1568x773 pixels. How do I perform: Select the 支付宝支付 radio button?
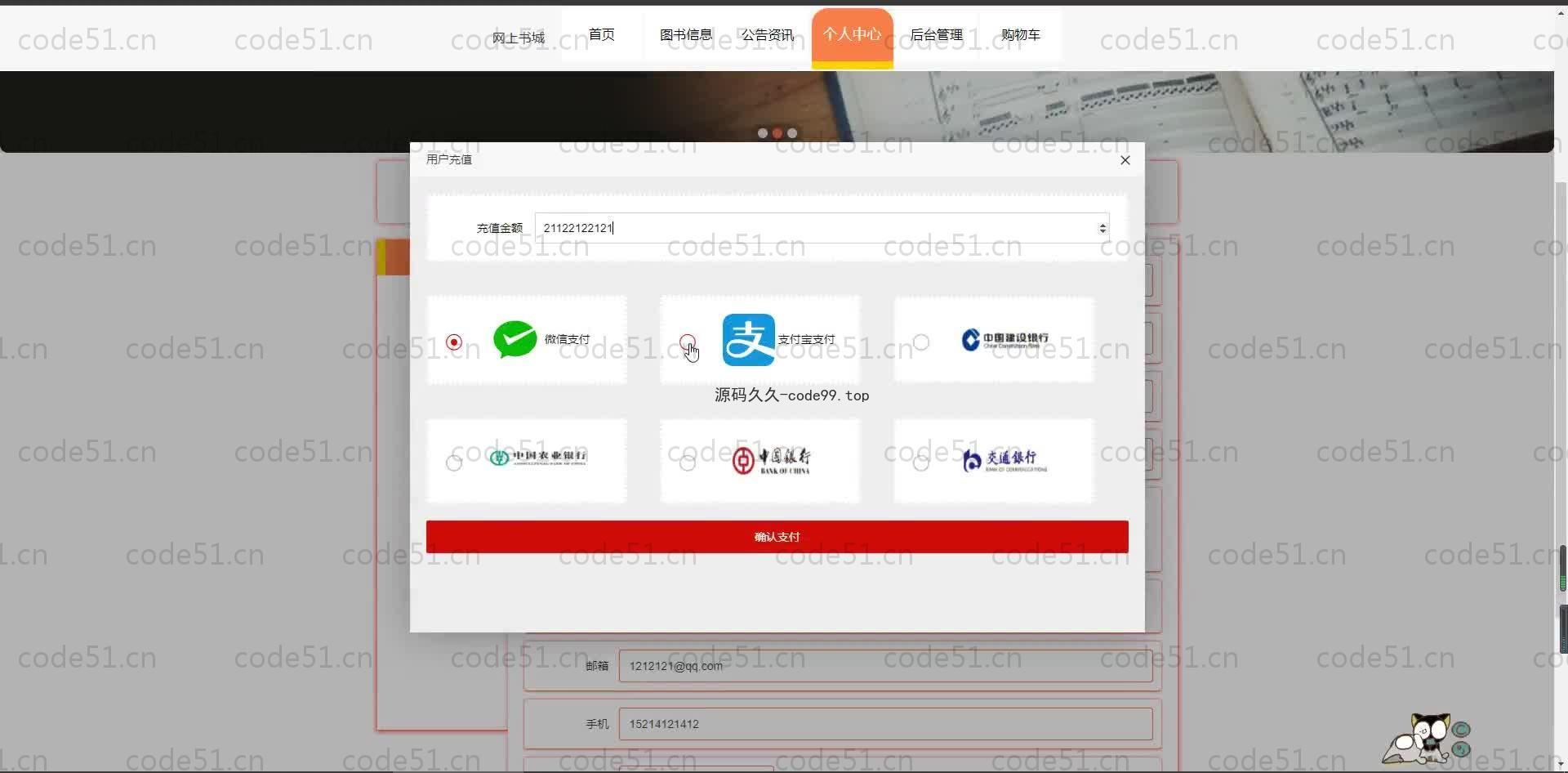pyautogui.click(x=688, y=342)
